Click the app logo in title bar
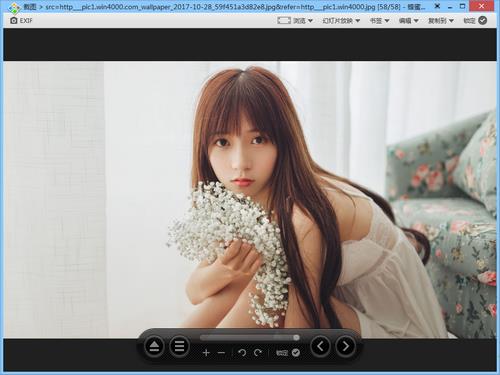This screenshot has width=500, height=375. pos(14,7)
